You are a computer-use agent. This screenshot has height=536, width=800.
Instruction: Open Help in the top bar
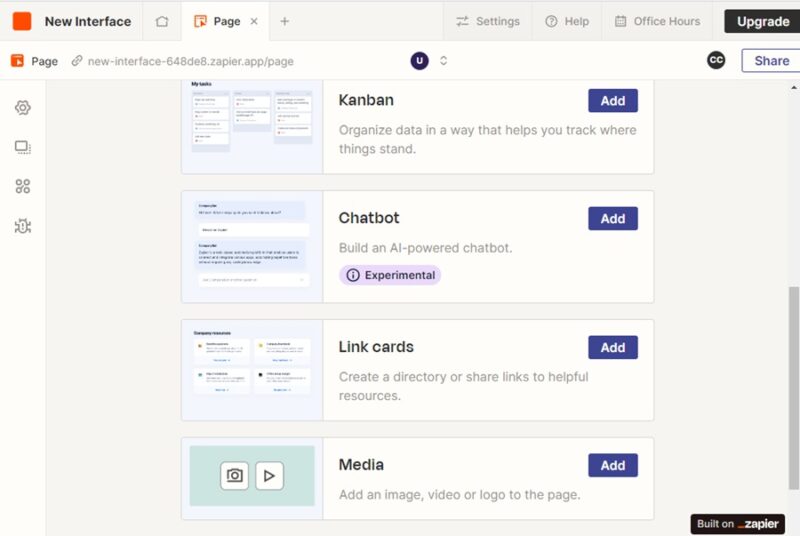(567, 21)
